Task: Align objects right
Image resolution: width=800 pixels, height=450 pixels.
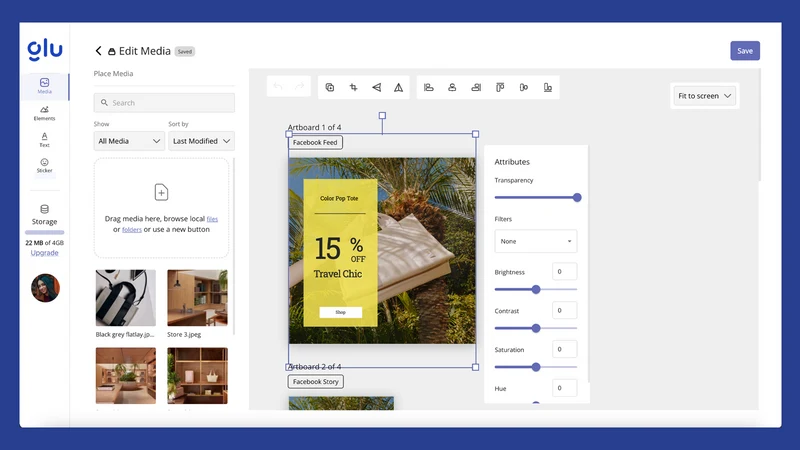Action: click(x=476, y=87)
